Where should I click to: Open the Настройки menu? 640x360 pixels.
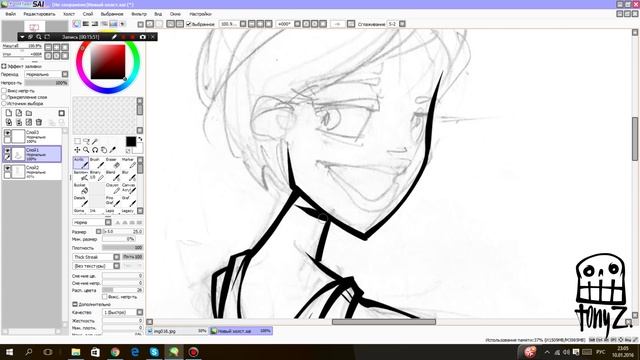pos(200,14)
